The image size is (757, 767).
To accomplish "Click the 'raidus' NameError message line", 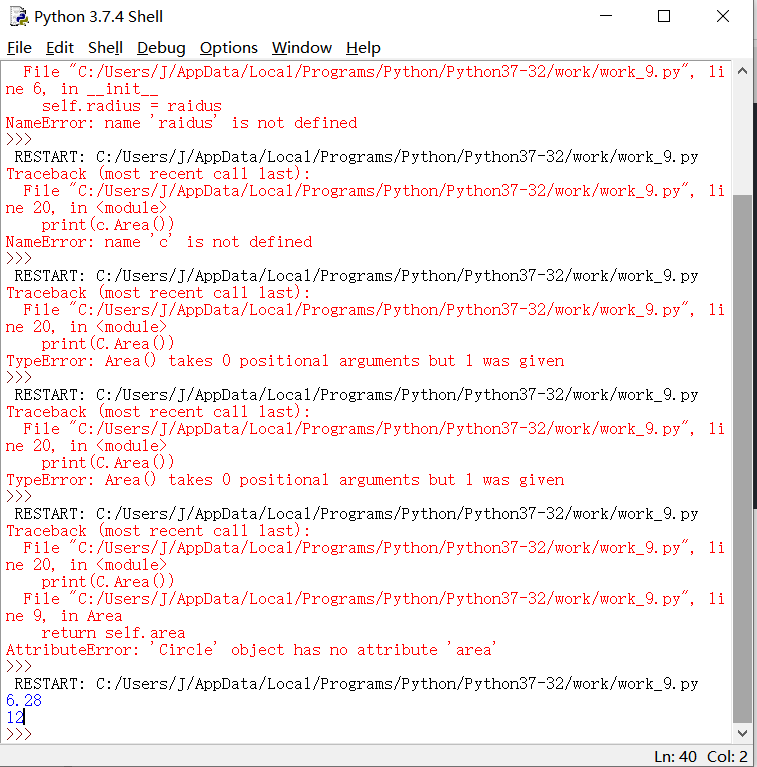I will click(181, 123).
